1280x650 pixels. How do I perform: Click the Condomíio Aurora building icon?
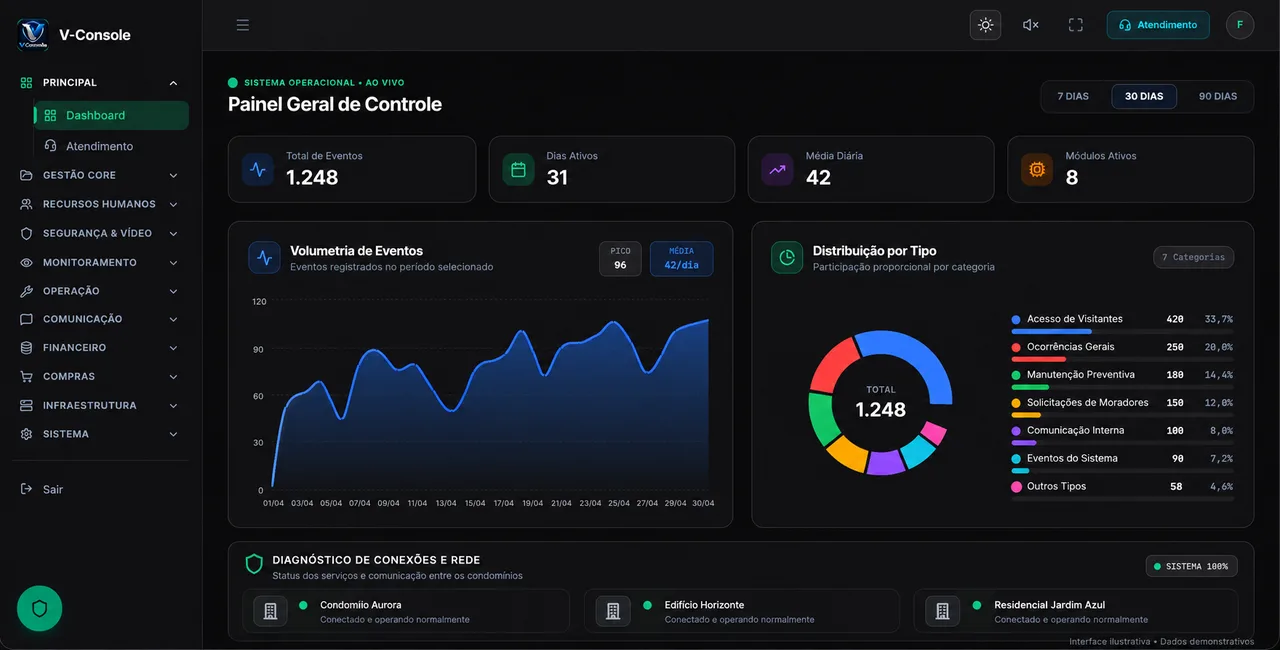coord(270,610)
